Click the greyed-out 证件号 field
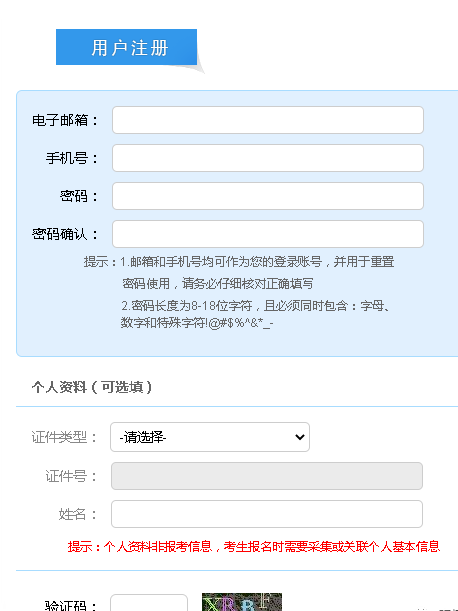Viewport: 458px width, 611px height. (x=267, y=476)
